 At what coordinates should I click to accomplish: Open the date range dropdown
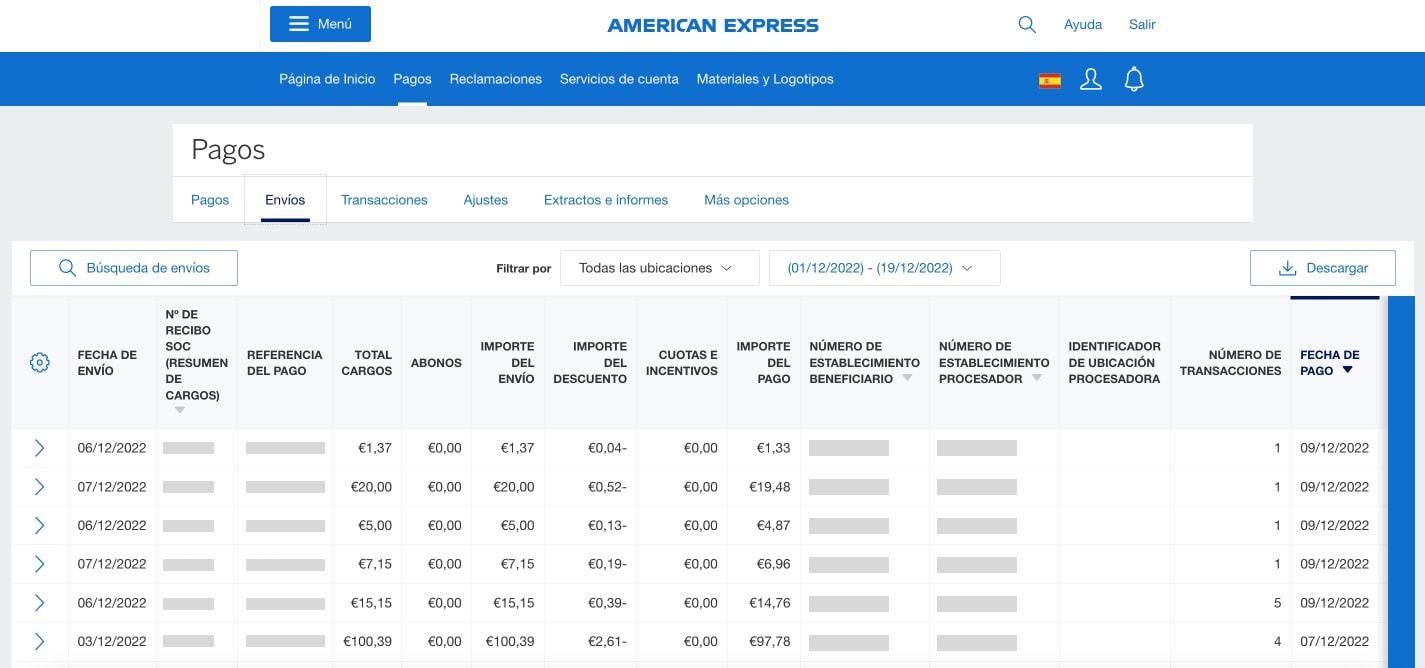point(884,268)
